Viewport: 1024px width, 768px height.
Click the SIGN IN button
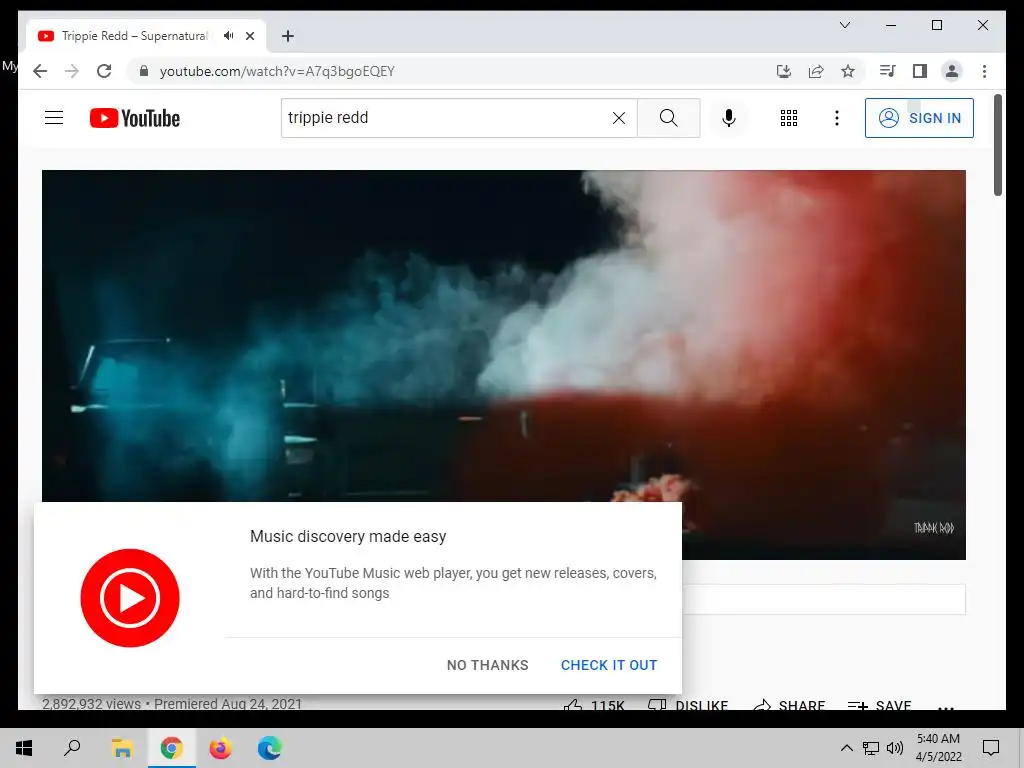pos(919,118)
